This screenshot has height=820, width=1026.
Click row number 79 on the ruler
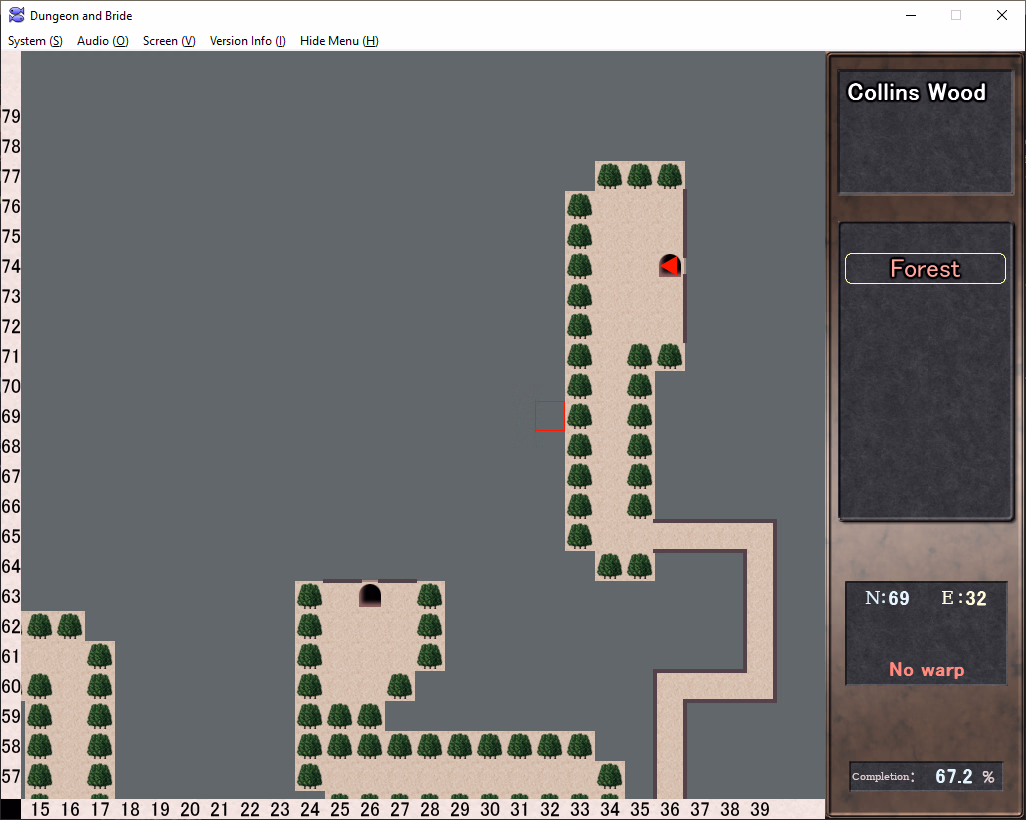pyautogui.click(x=11, y=116)
